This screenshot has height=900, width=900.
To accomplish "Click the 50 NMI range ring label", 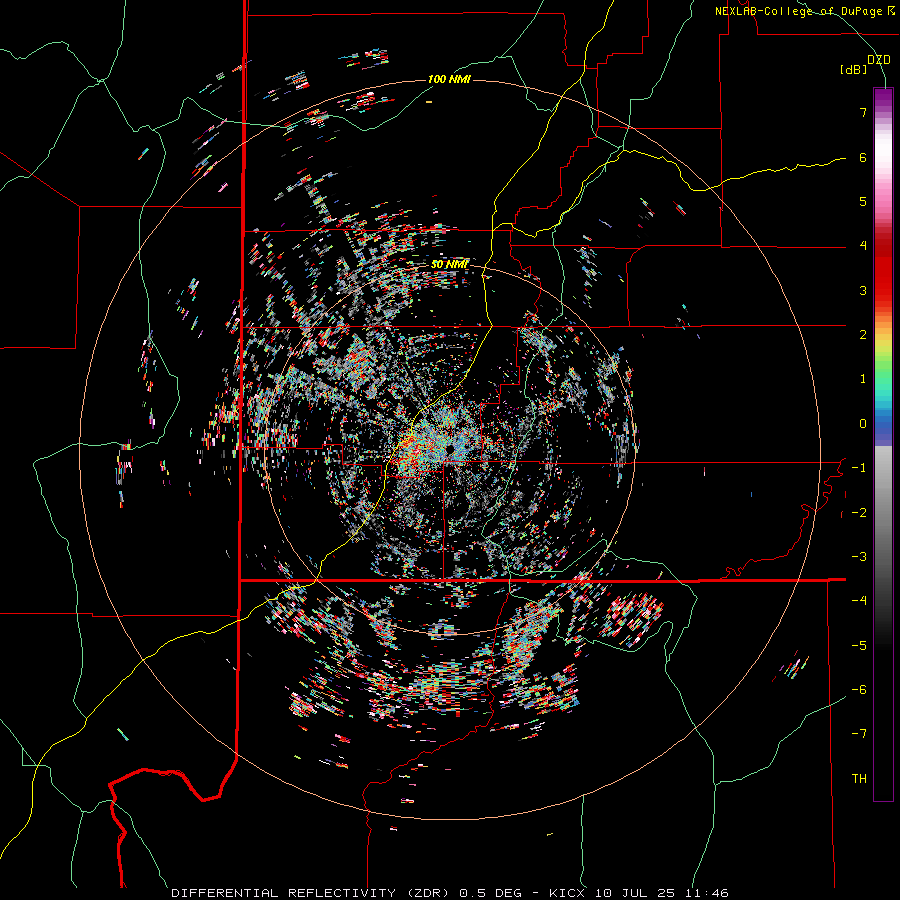I will [x=449, y=264].
